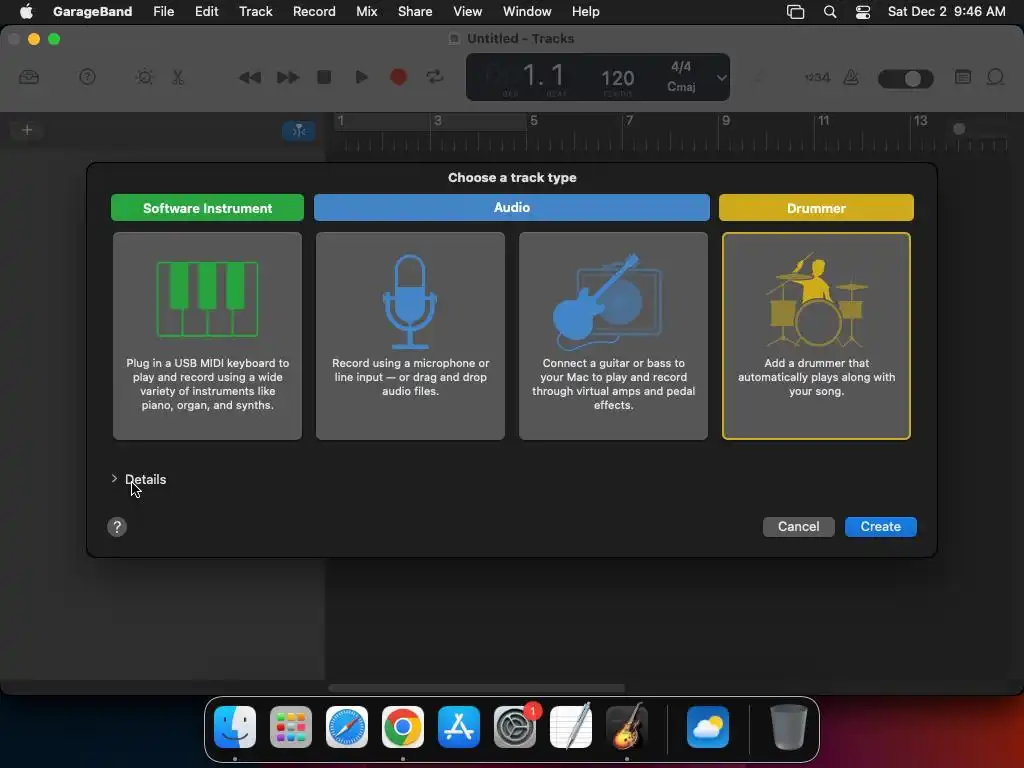Screen dimensions: 1024x768
Task: Click the Quick Help question mark icon
Action: tap(87, 77)
